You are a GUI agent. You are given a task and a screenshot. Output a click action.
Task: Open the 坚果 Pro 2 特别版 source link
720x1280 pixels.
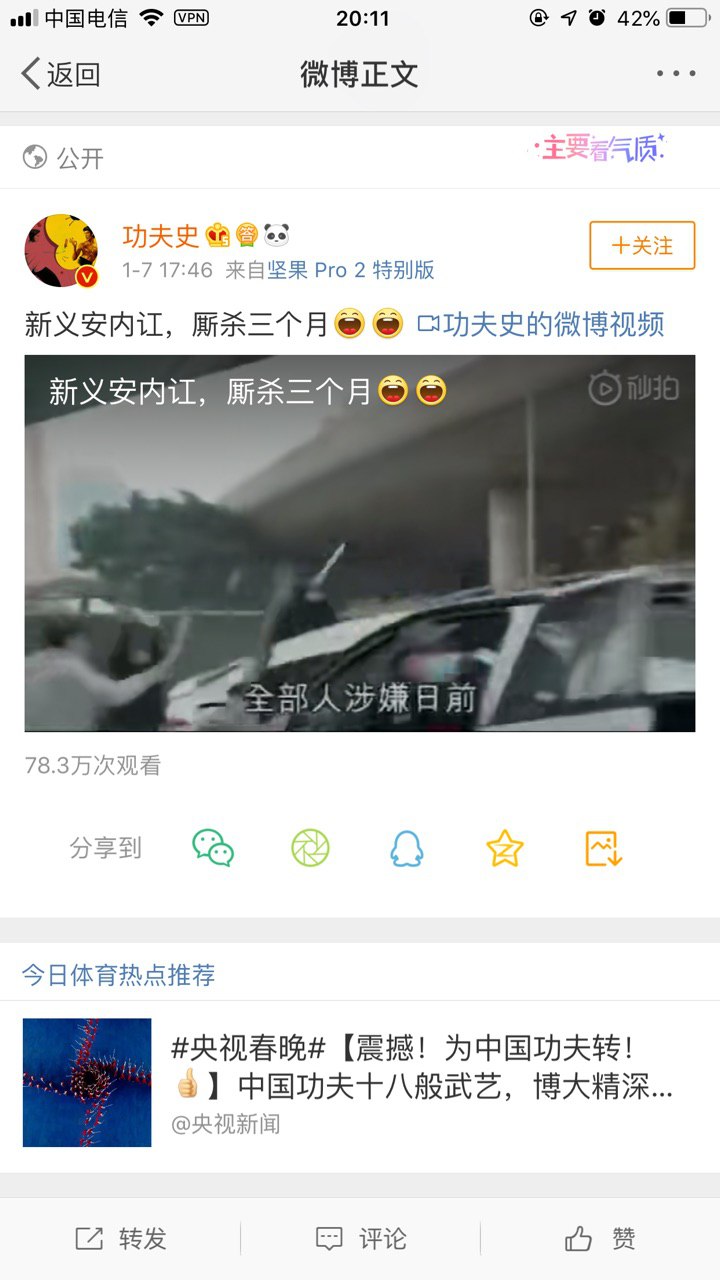tap(351, 270)
